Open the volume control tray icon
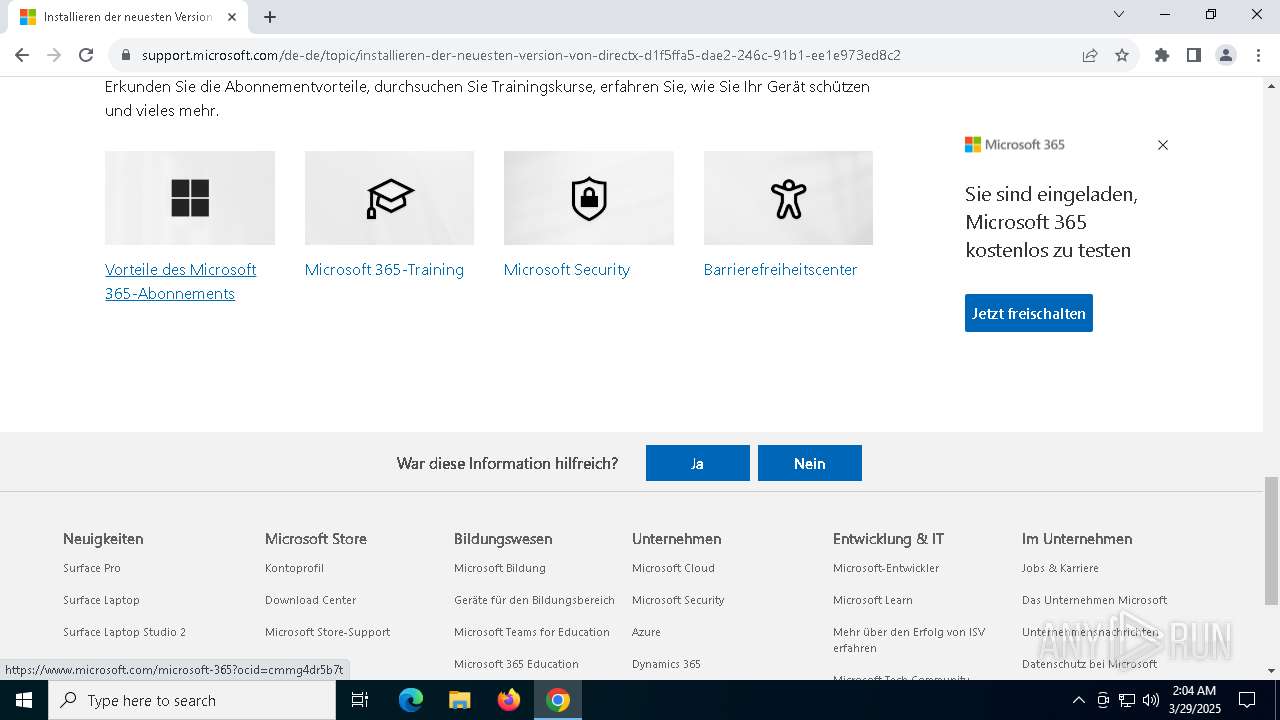 click(x=1151, y=700)
